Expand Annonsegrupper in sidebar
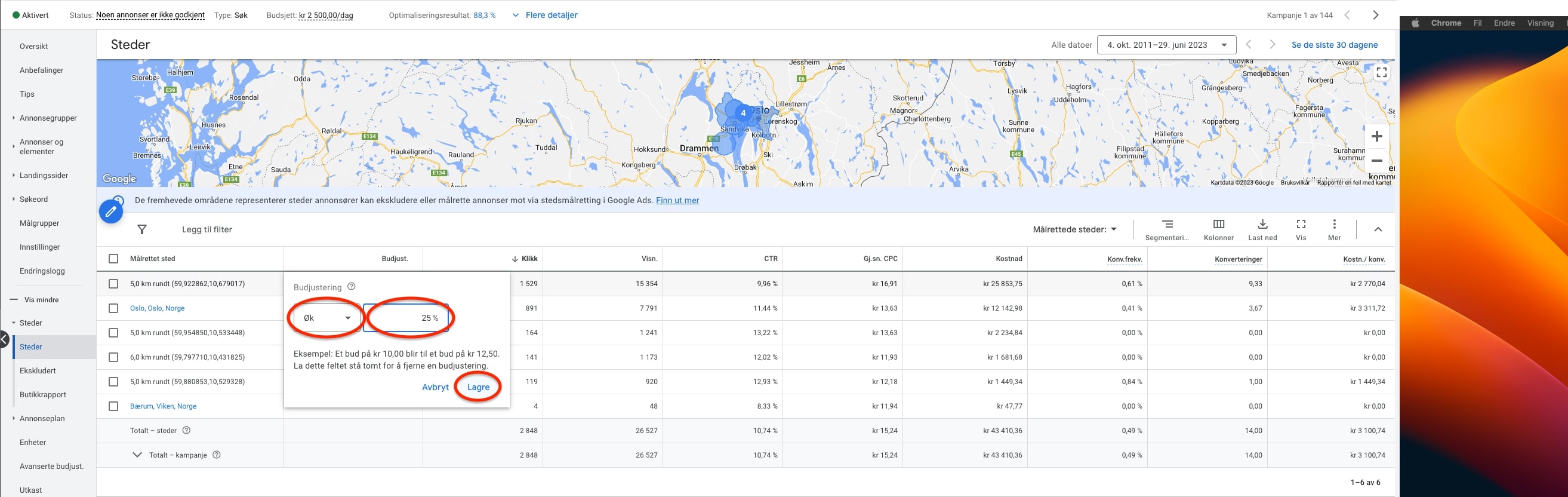The image size is (1568, 497). 13,118
